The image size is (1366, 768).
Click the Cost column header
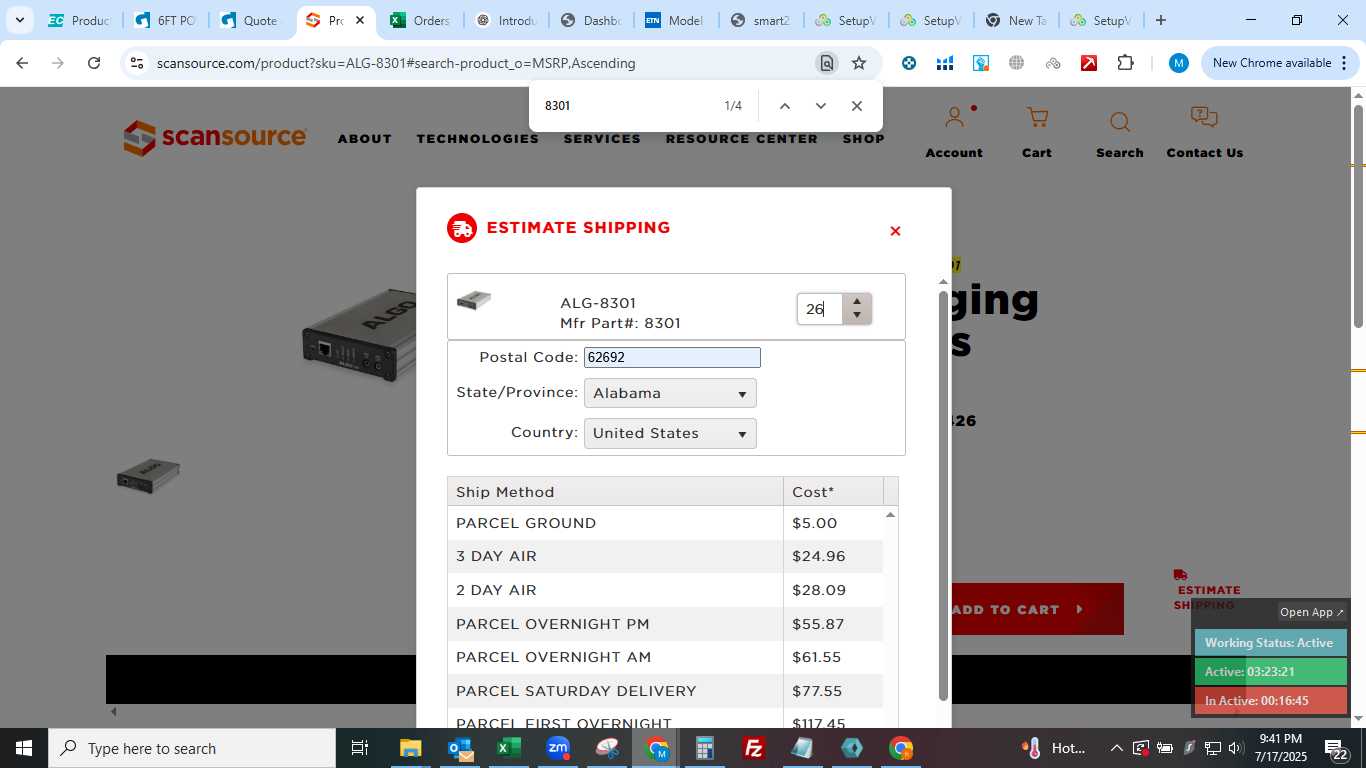click(x=834, y=491)
